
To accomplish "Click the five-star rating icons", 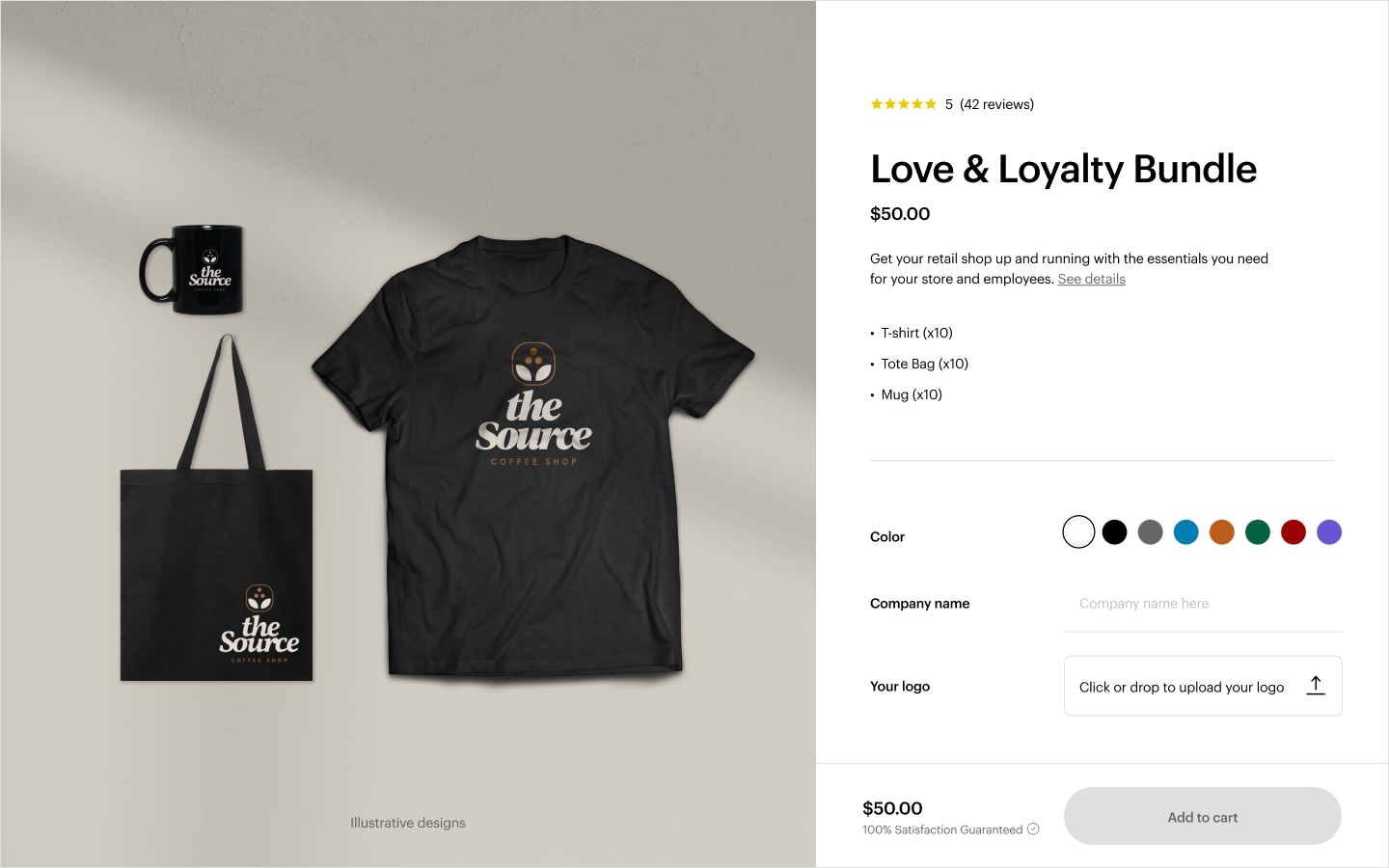I will pos(904,104).
